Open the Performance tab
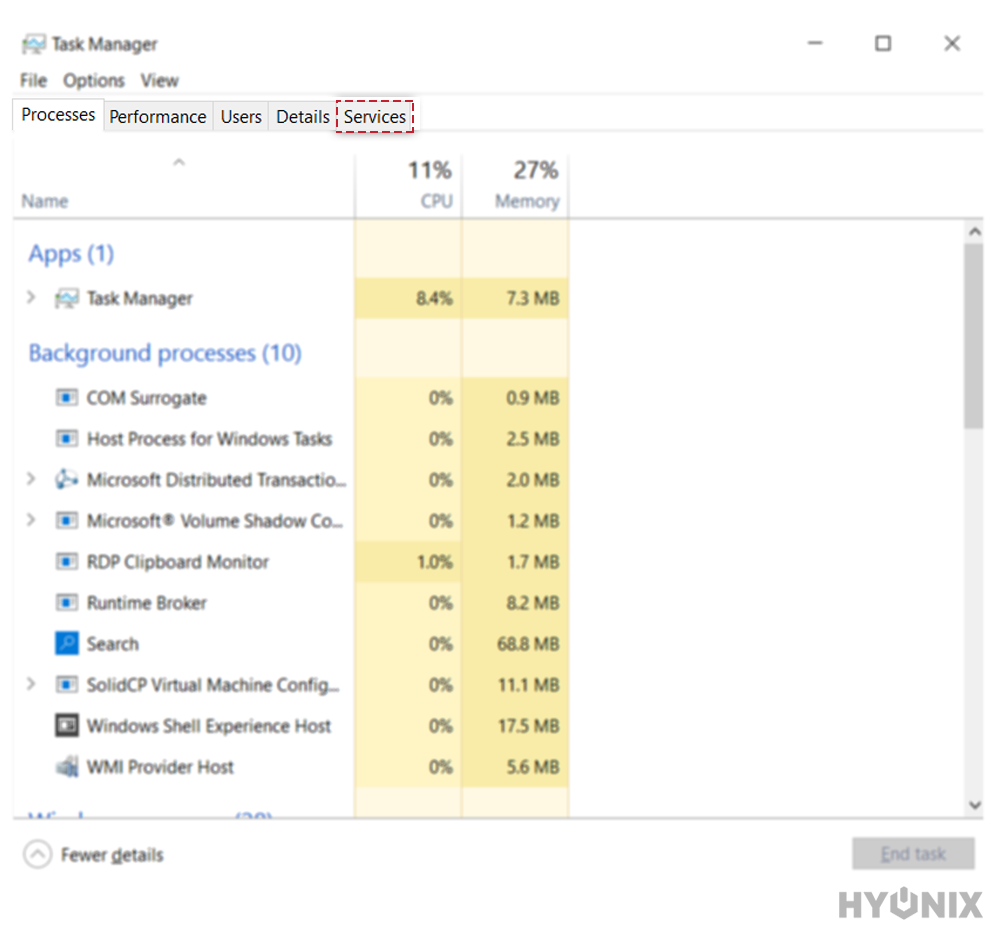Viewport: 998px width, 941px height. click(157, 116)
